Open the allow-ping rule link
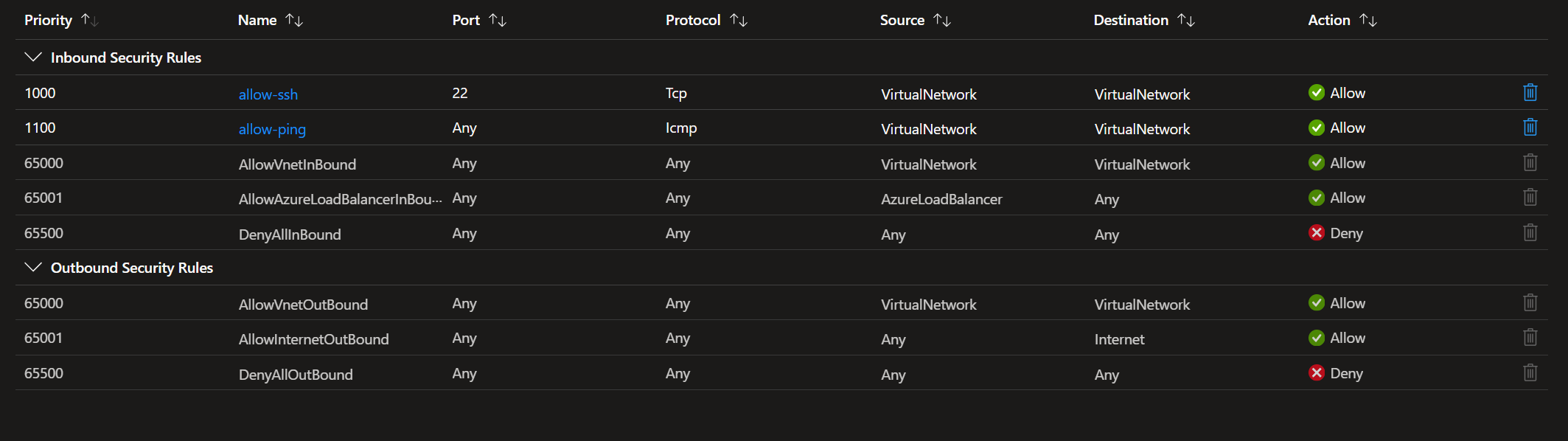 272,129
